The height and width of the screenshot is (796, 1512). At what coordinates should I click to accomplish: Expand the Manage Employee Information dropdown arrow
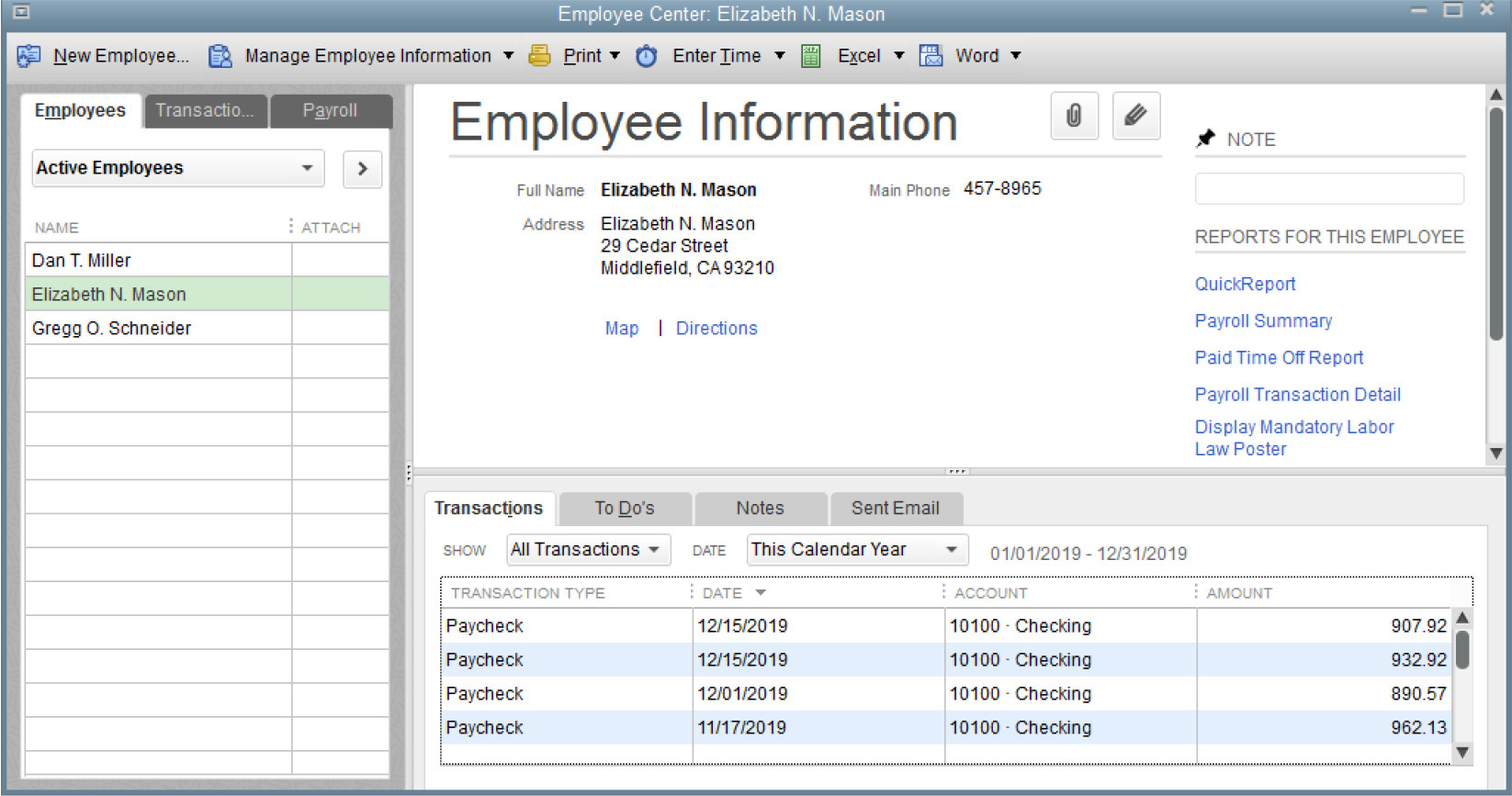click(508, 56)
